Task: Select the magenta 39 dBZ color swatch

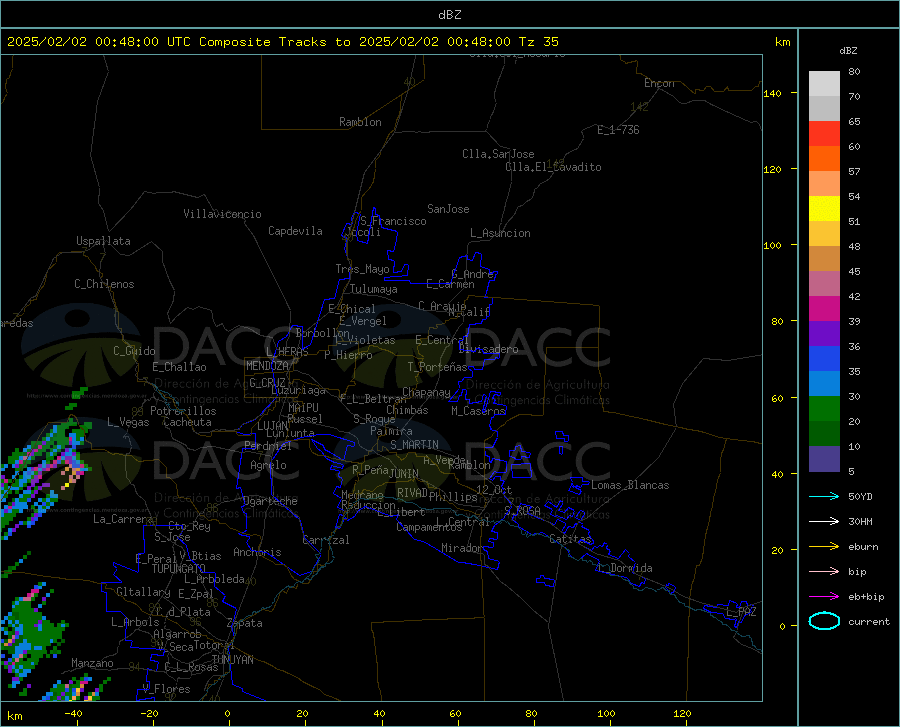Action: pos(824,309)
